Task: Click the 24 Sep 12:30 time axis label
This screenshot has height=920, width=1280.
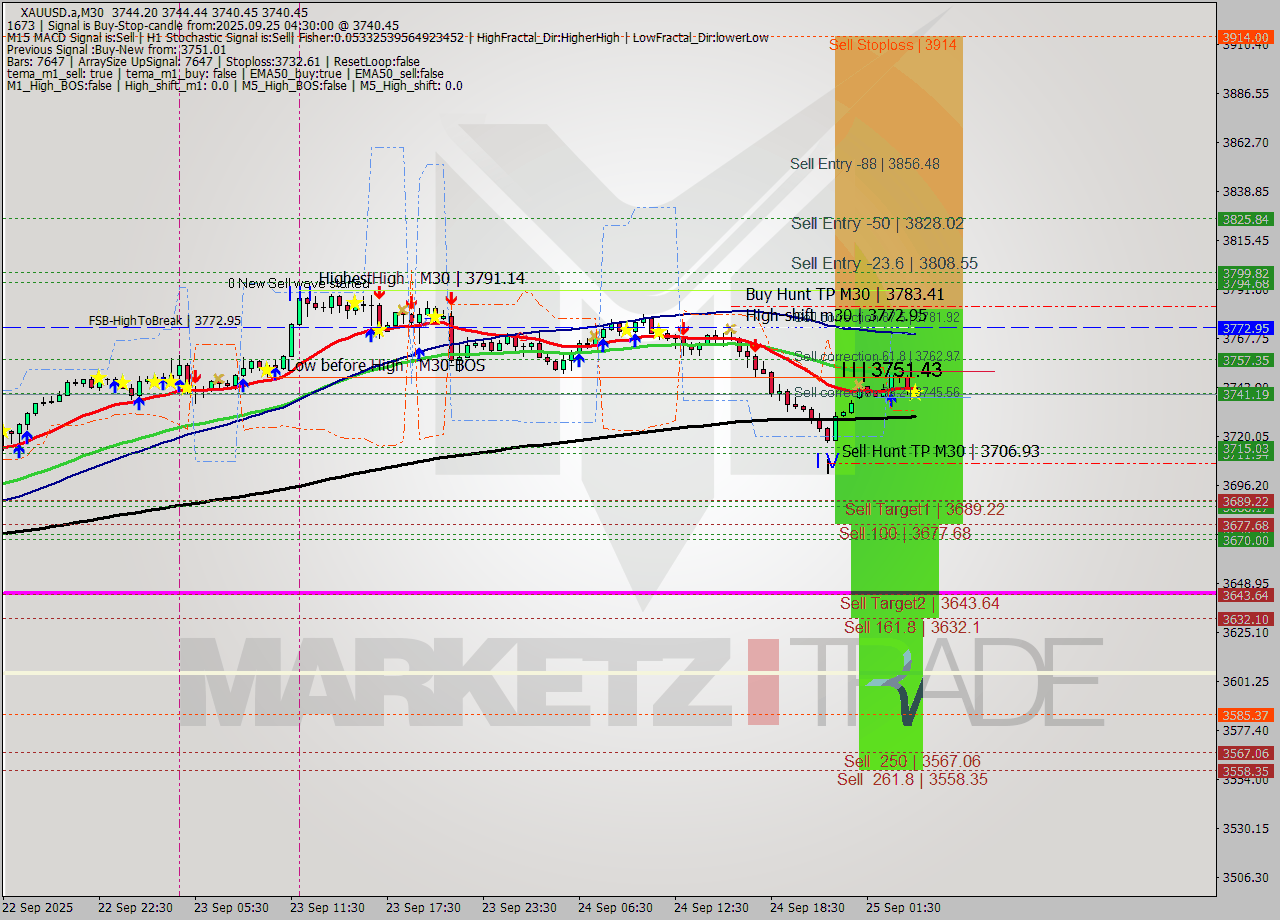Action: (x=714, y=908)
